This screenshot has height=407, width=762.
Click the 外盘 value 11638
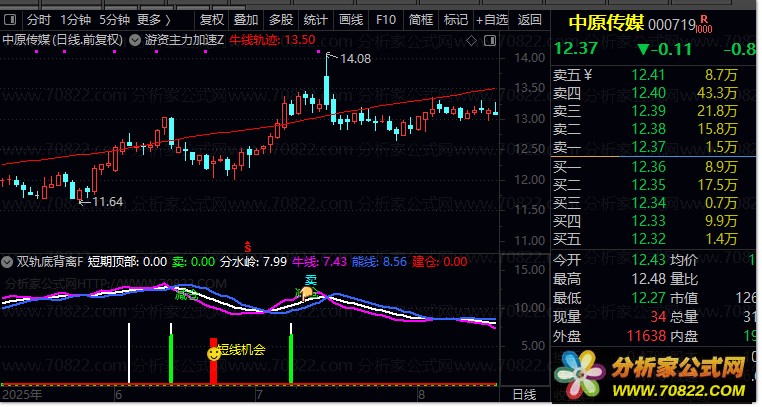646,336
